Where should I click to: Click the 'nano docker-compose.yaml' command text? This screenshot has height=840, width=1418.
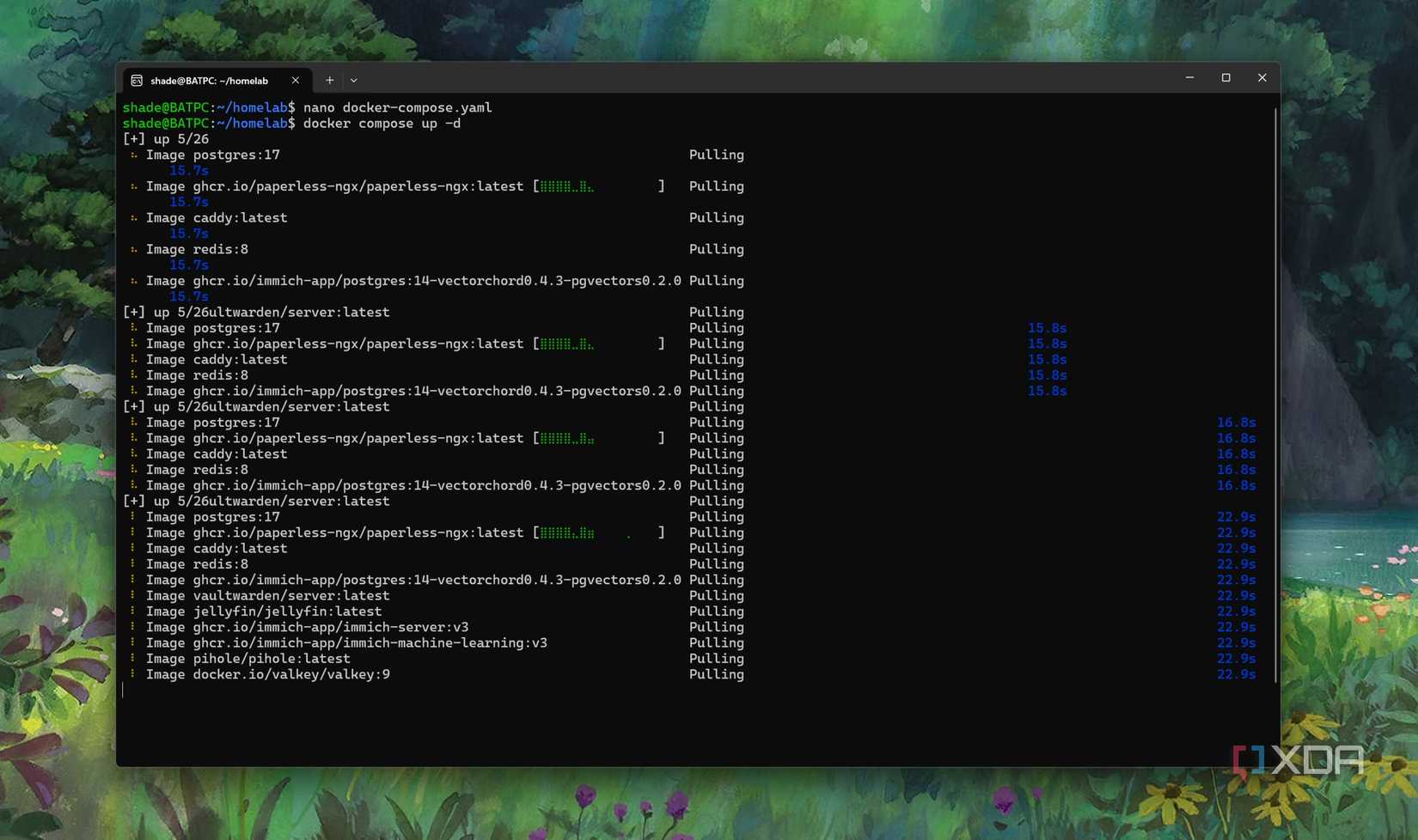pos(398,107)
